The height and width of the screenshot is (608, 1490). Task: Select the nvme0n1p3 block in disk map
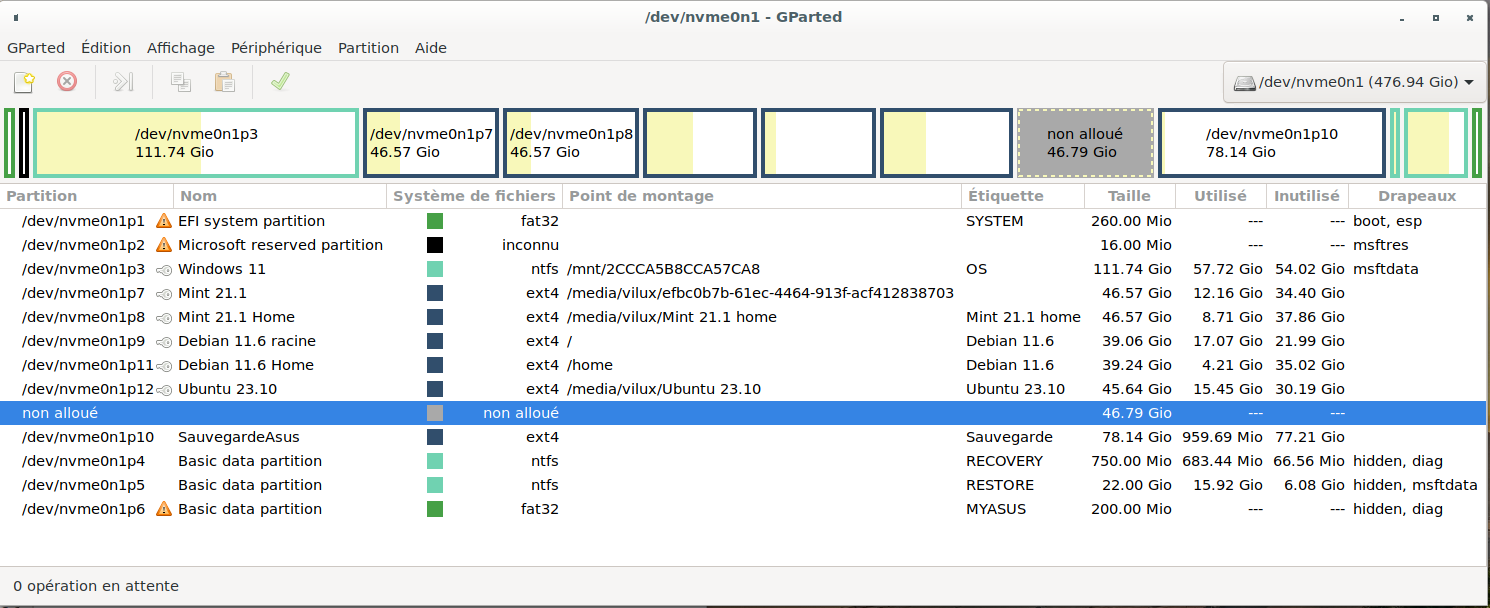[x=196, y=143]
